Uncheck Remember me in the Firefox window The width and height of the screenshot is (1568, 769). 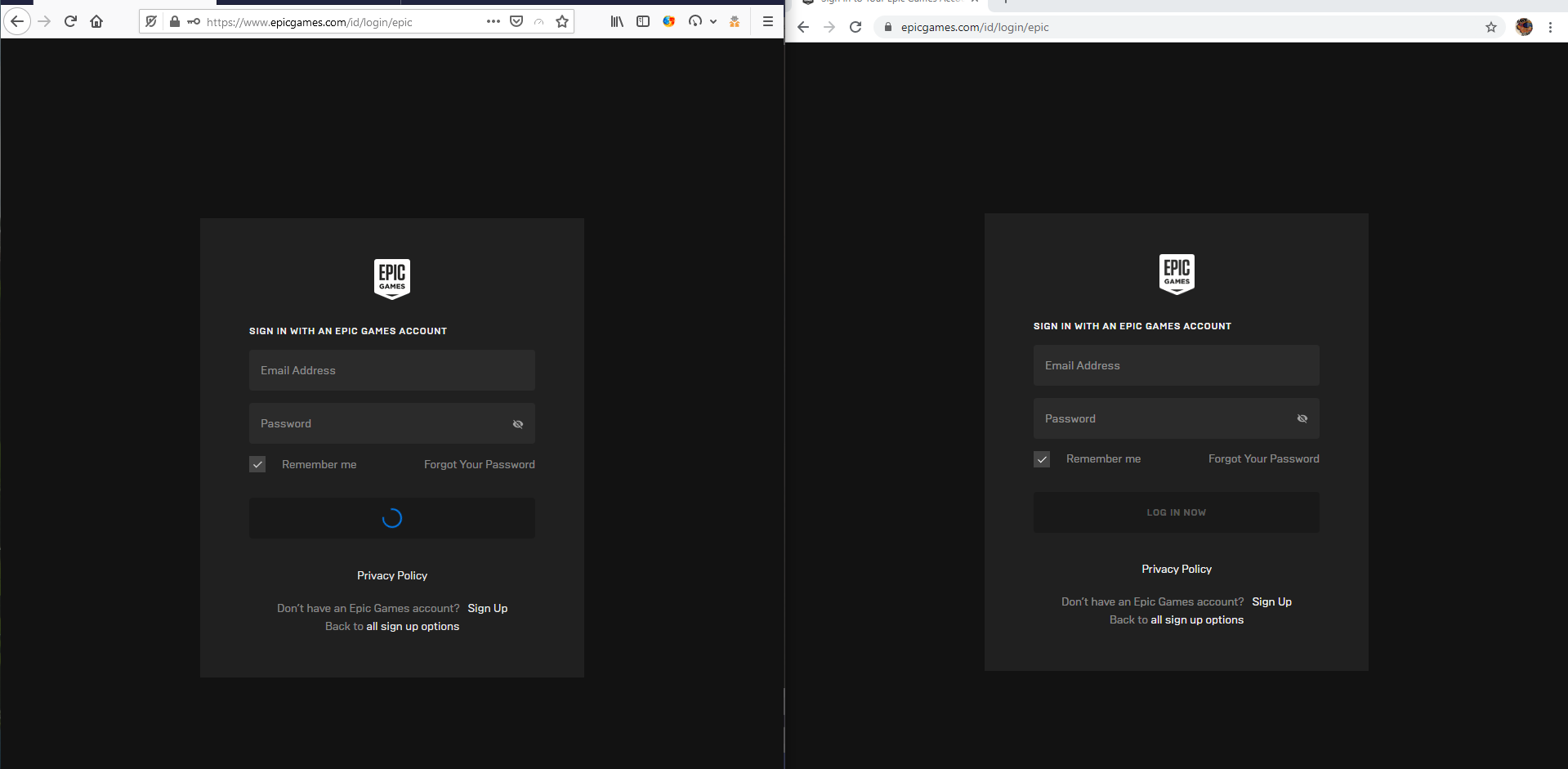[257, 463]
